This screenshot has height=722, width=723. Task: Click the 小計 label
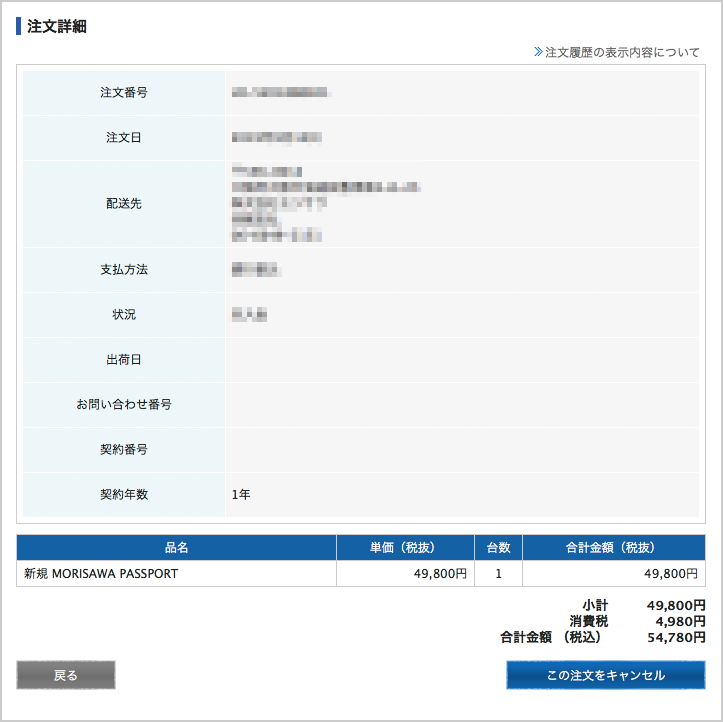pos(595,605)
